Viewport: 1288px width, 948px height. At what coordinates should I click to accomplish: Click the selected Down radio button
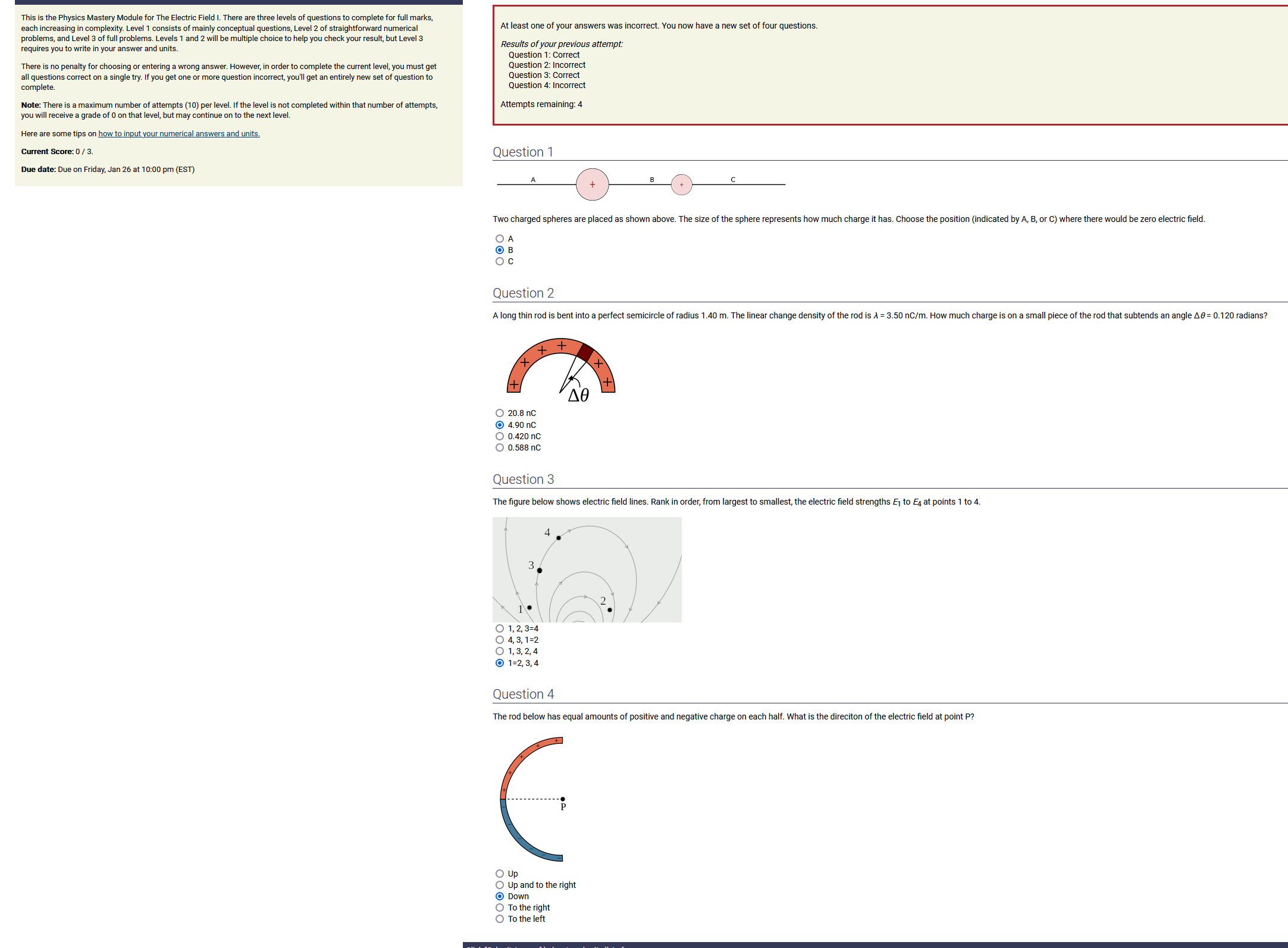tap(500, 896)
